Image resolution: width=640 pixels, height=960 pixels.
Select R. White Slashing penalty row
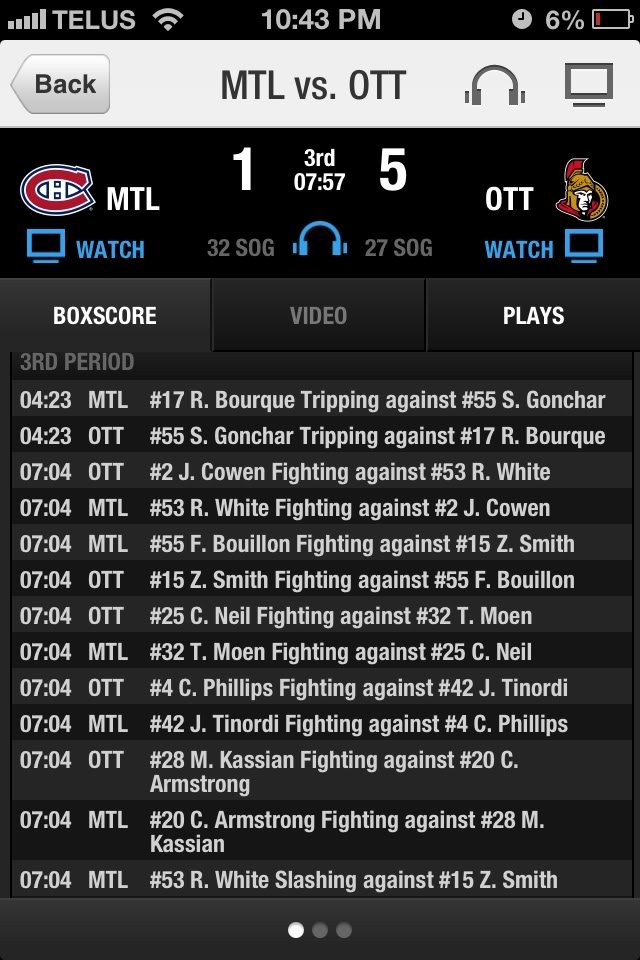(322, 880)
